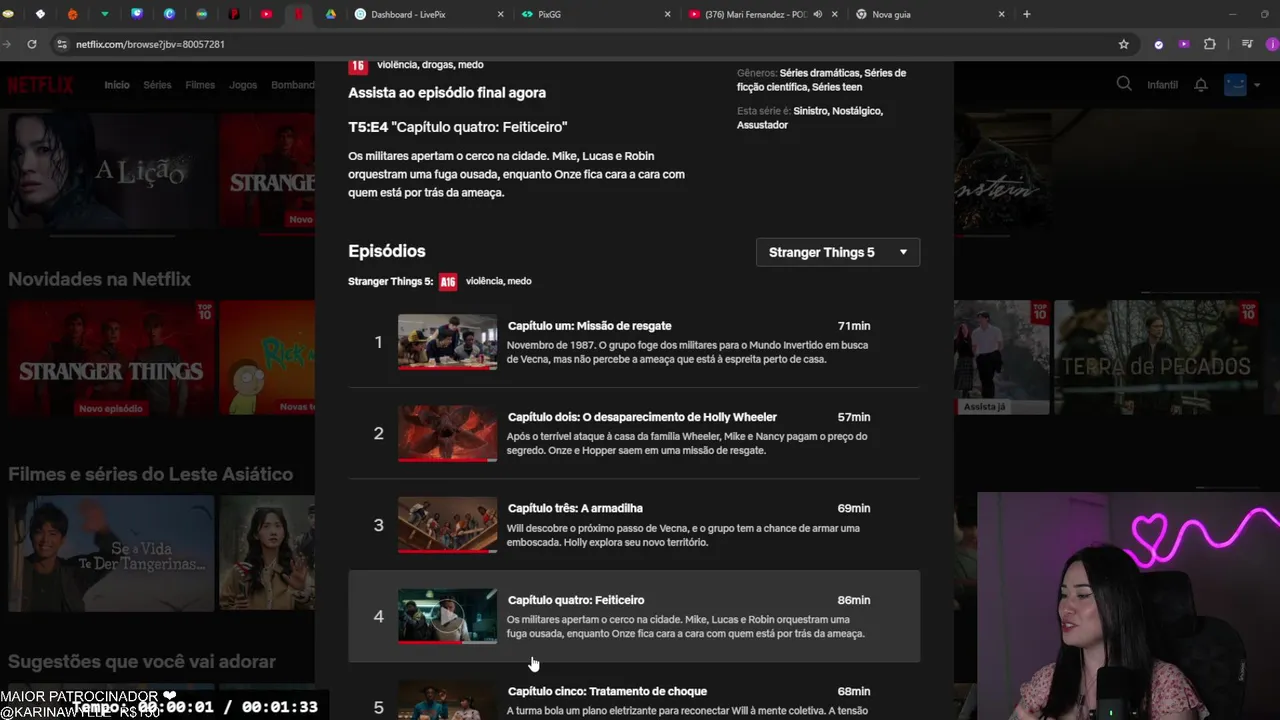Play episode 4 Feiticeiro via play icon
The image size is (1280, 720).
click(447, 616)
